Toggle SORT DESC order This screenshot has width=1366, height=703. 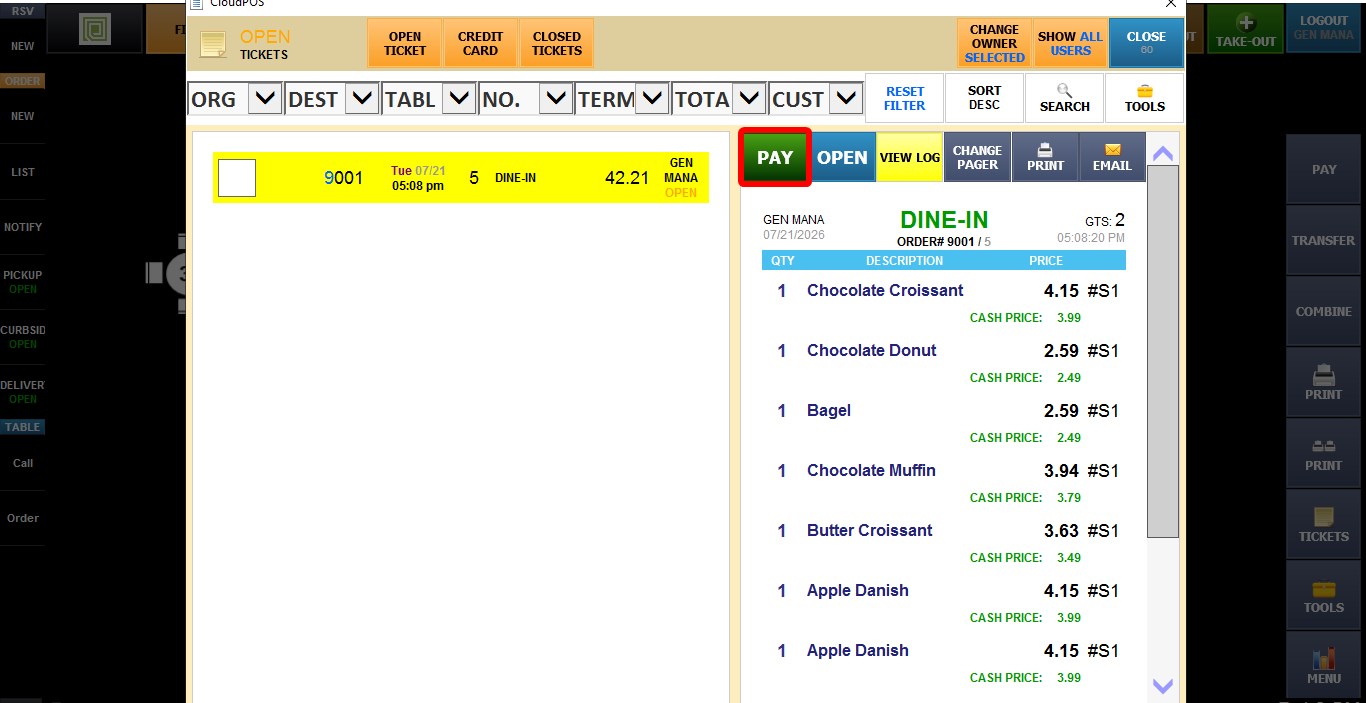click(984, 98)
